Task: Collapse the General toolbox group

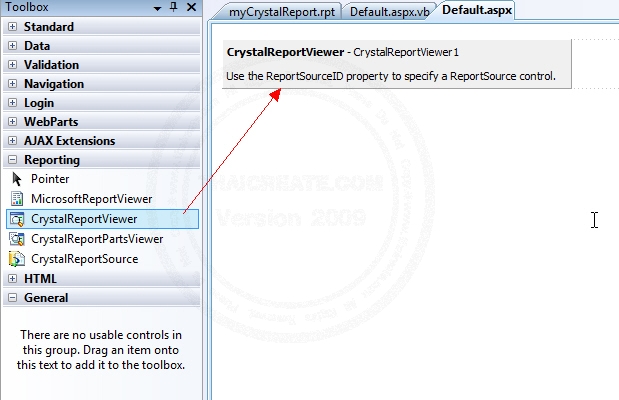Action: coord(13,297)
